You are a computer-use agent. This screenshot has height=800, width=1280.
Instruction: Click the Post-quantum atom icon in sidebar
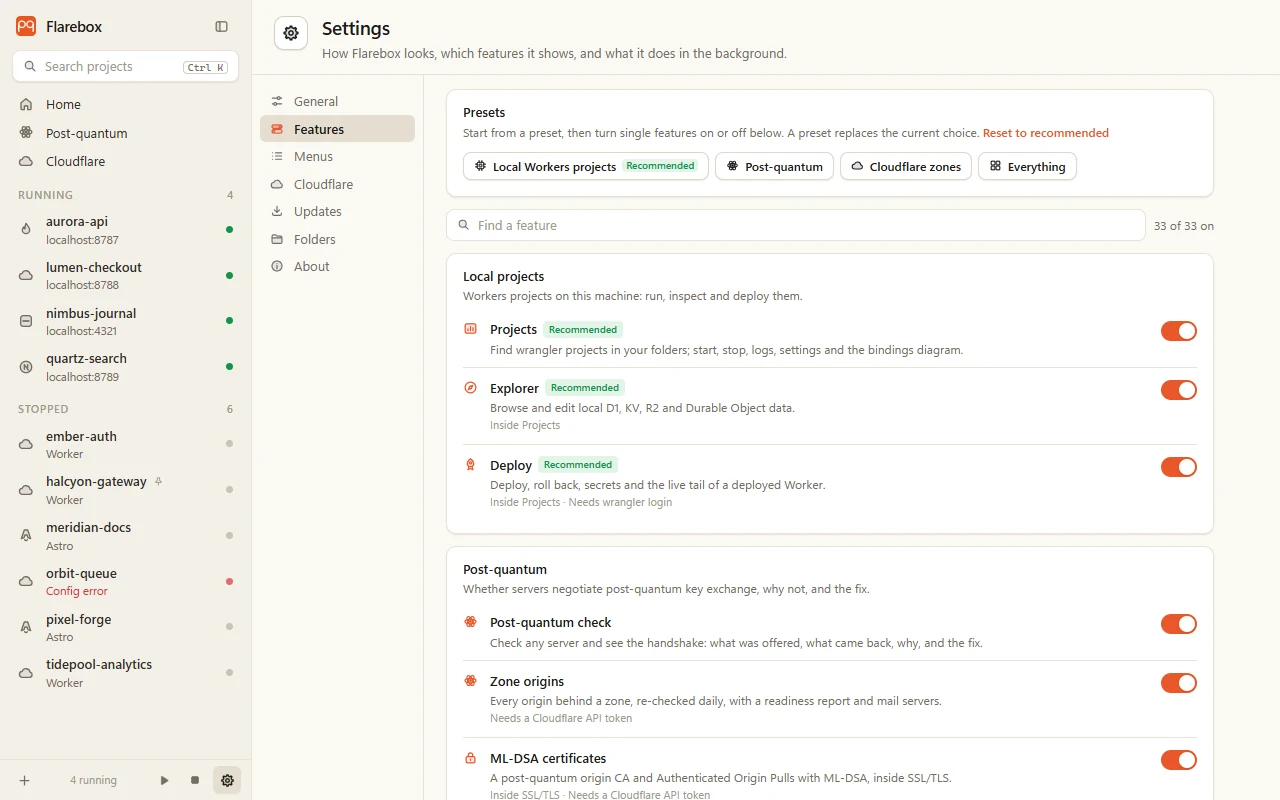(26, 133)
